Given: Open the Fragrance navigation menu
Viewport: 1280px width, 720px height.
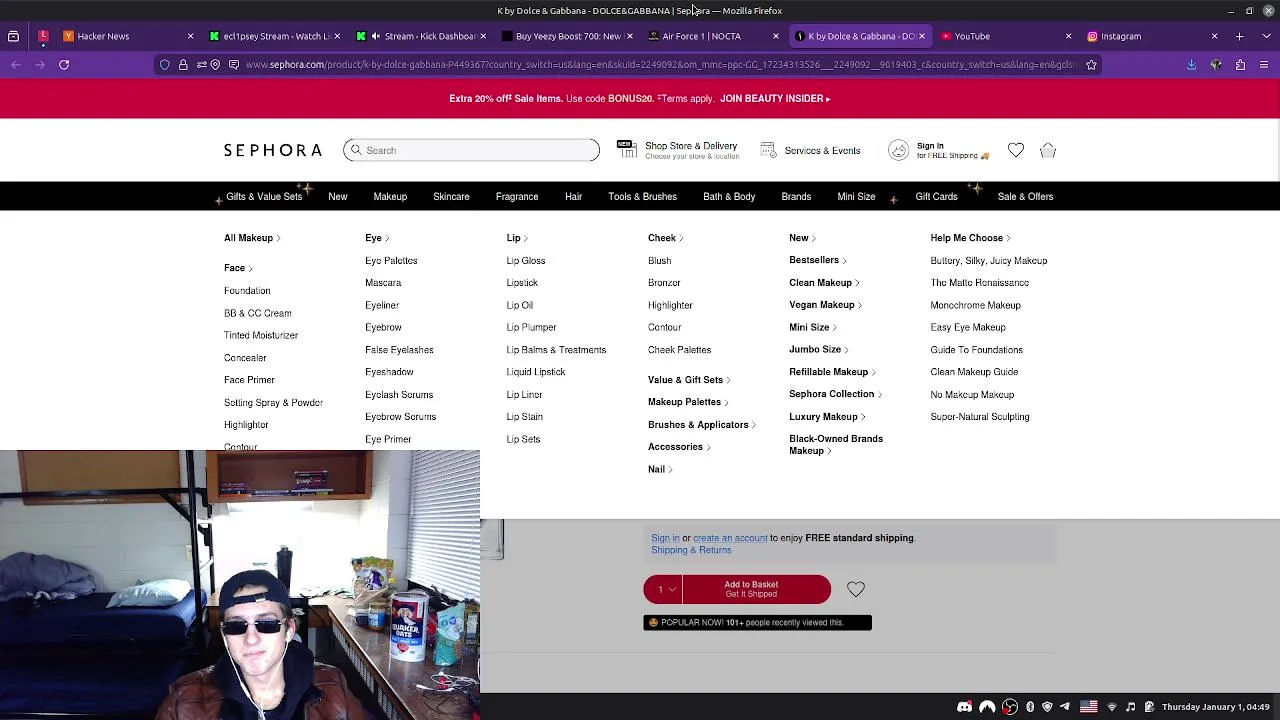Looking at the screenshot, I should coord(517,197).
